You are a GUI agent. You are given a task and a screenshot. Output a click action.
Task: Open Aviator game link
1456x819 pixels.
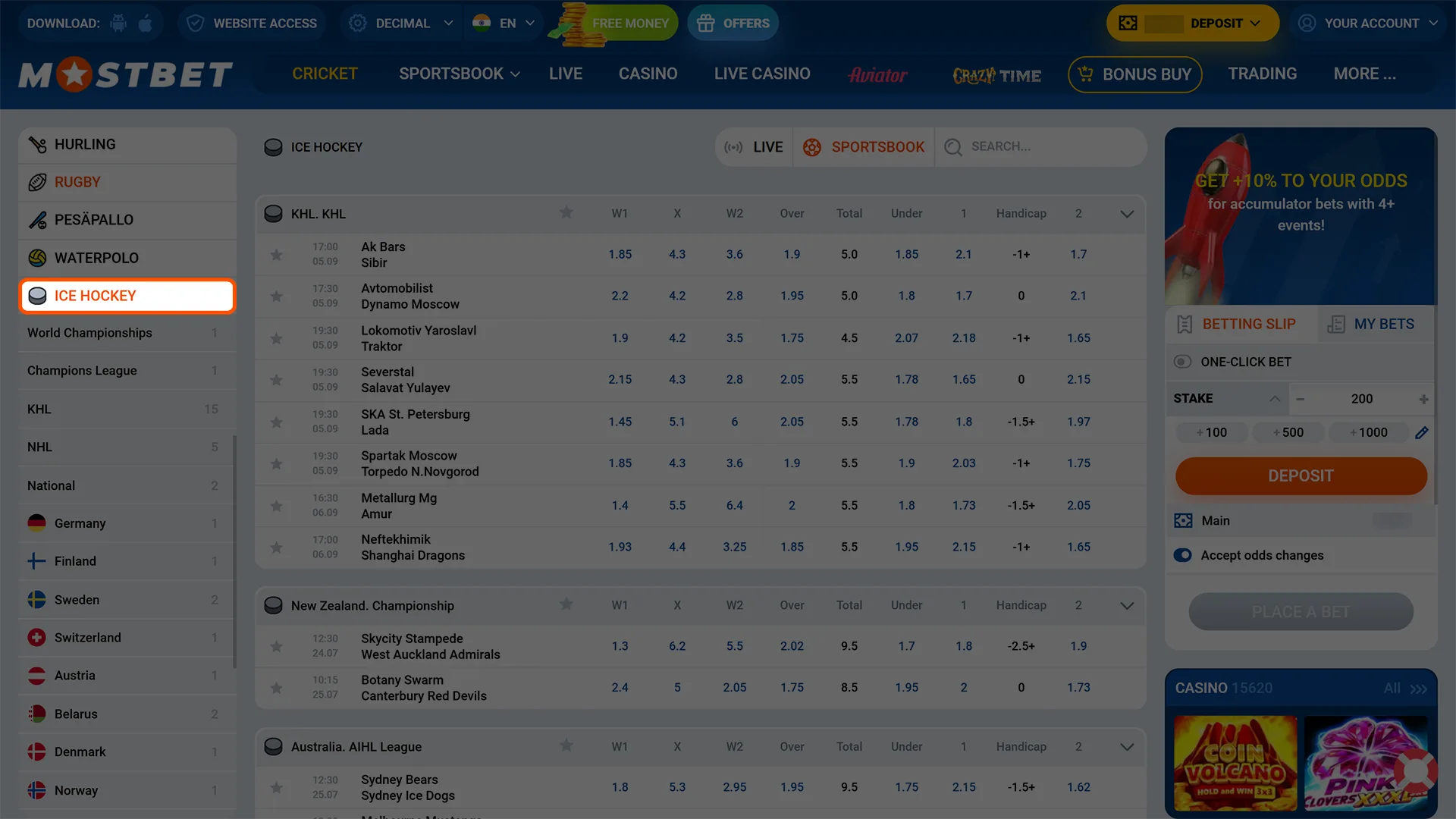(x=878, y=74)
